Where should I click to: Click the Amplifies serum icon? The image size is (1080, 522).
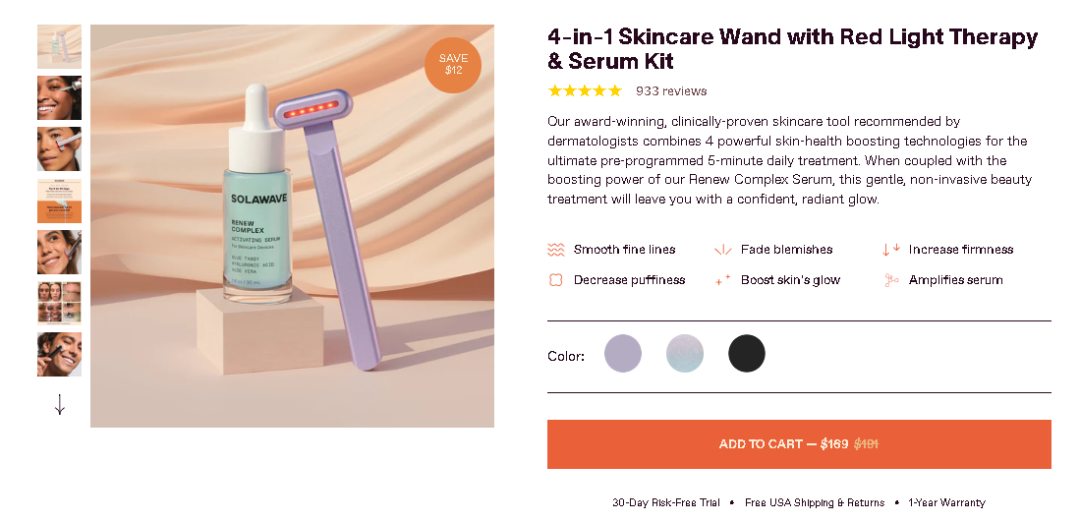click(891, 280)
